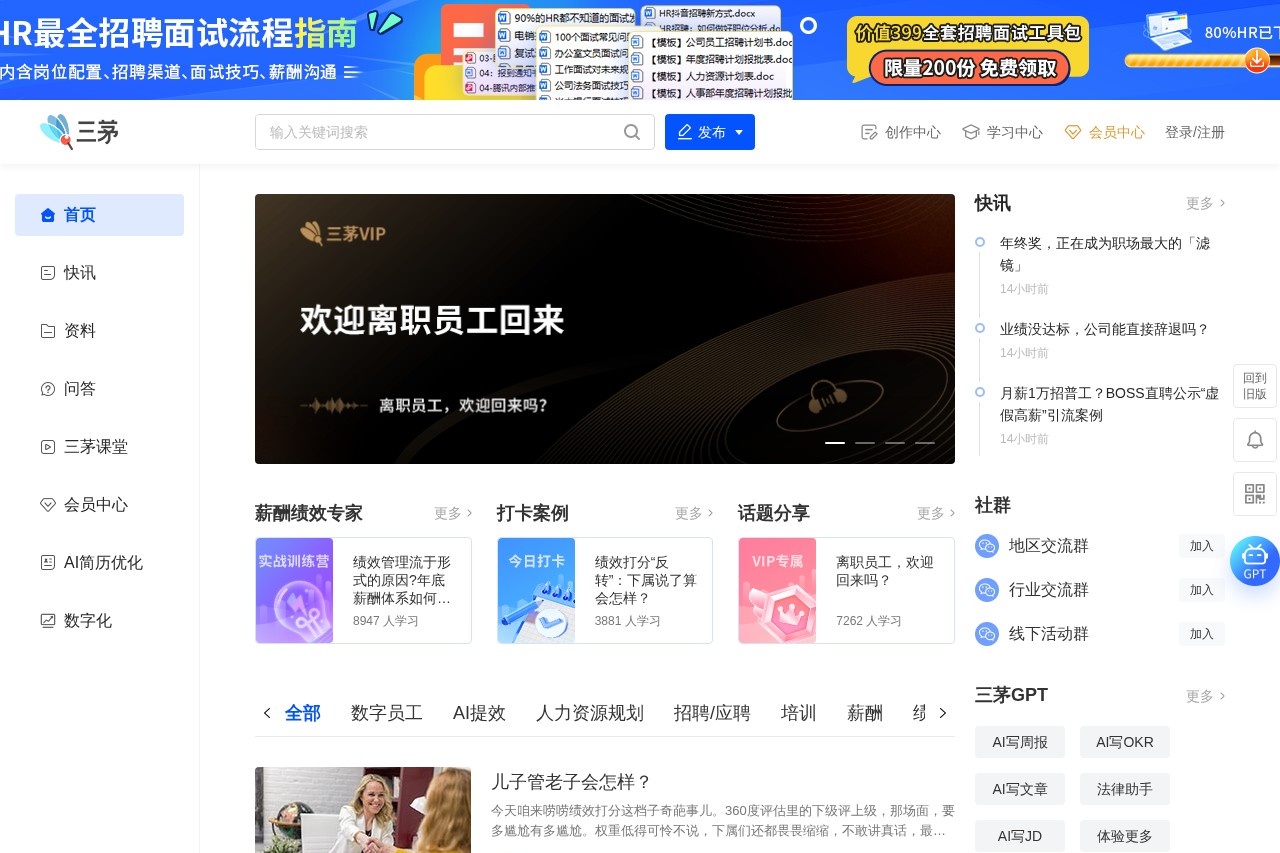Select the AI提效 category tab
Viewport: 1280px width, 853px height.
click(x=479, y=713)
